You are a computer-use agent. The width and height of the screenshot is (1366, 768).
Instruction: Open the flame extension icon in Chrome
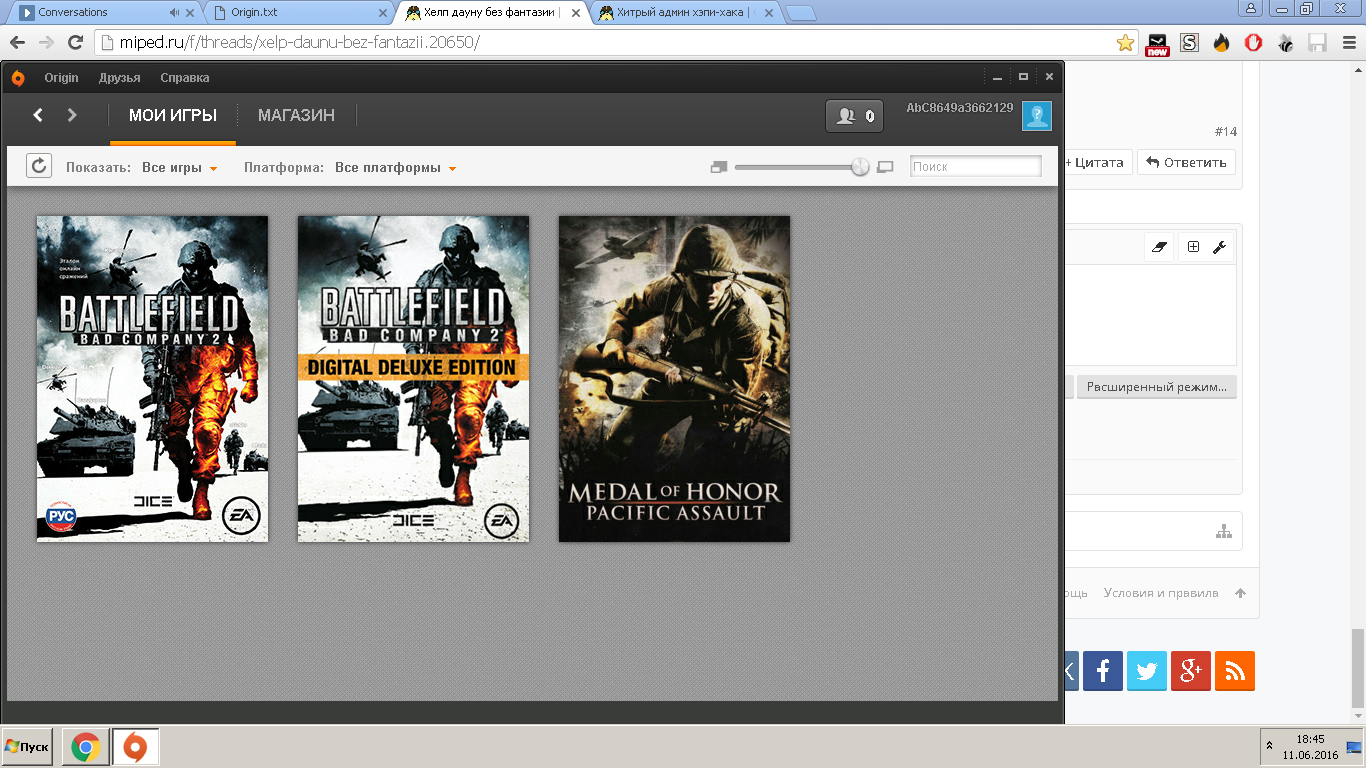coord(1221,43)
